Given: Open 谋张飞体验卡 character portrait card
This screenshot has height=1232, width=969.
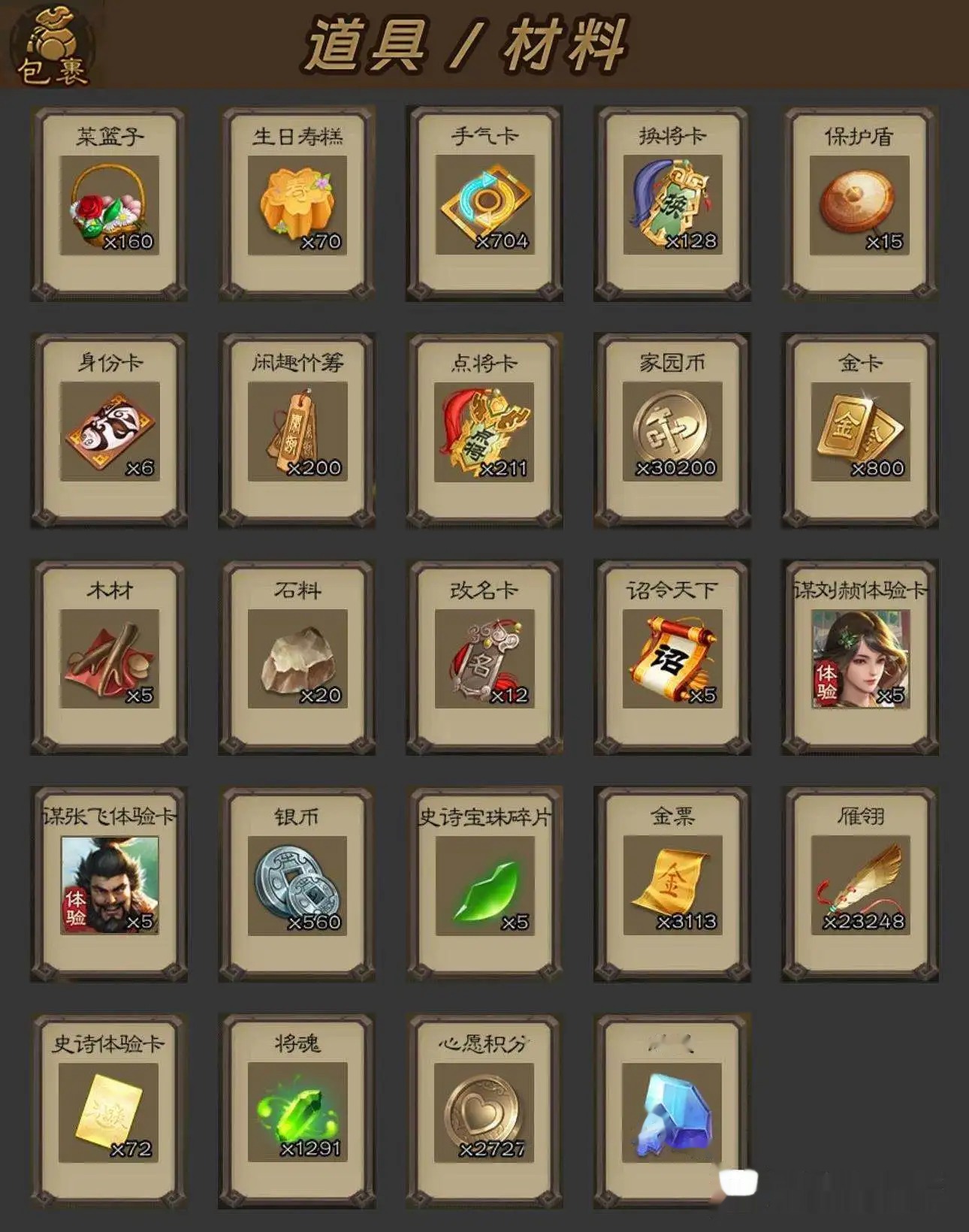Looking at the screenshot, I should click(110, 886).
